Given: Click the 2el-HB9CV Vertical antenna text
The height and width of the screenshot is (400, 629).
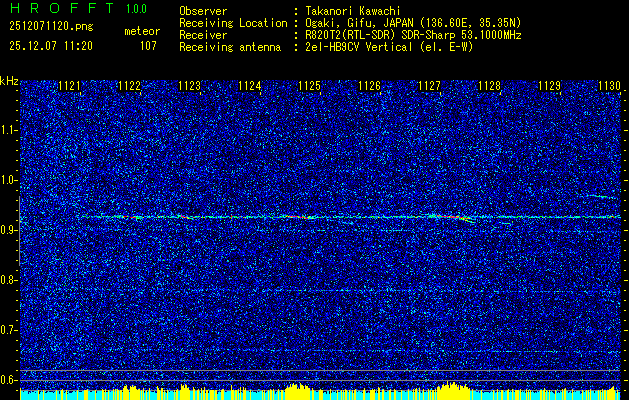Looking at the screenshot, I should pyautogui.click(x=389, y=47).
